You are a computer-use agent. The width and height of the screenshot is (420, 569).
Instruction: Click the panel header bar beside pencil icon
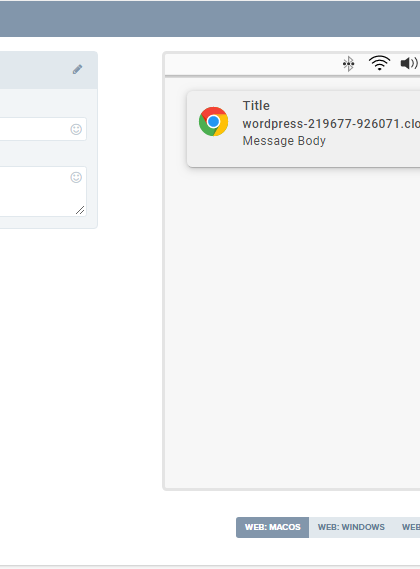[x=33, y=70]
